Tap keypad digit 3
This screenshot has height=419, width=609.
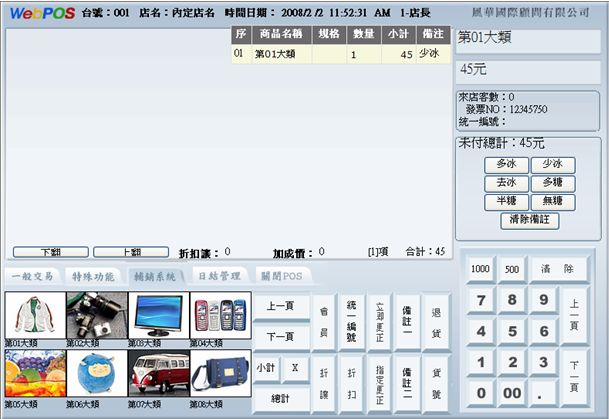tap(544, 362)
